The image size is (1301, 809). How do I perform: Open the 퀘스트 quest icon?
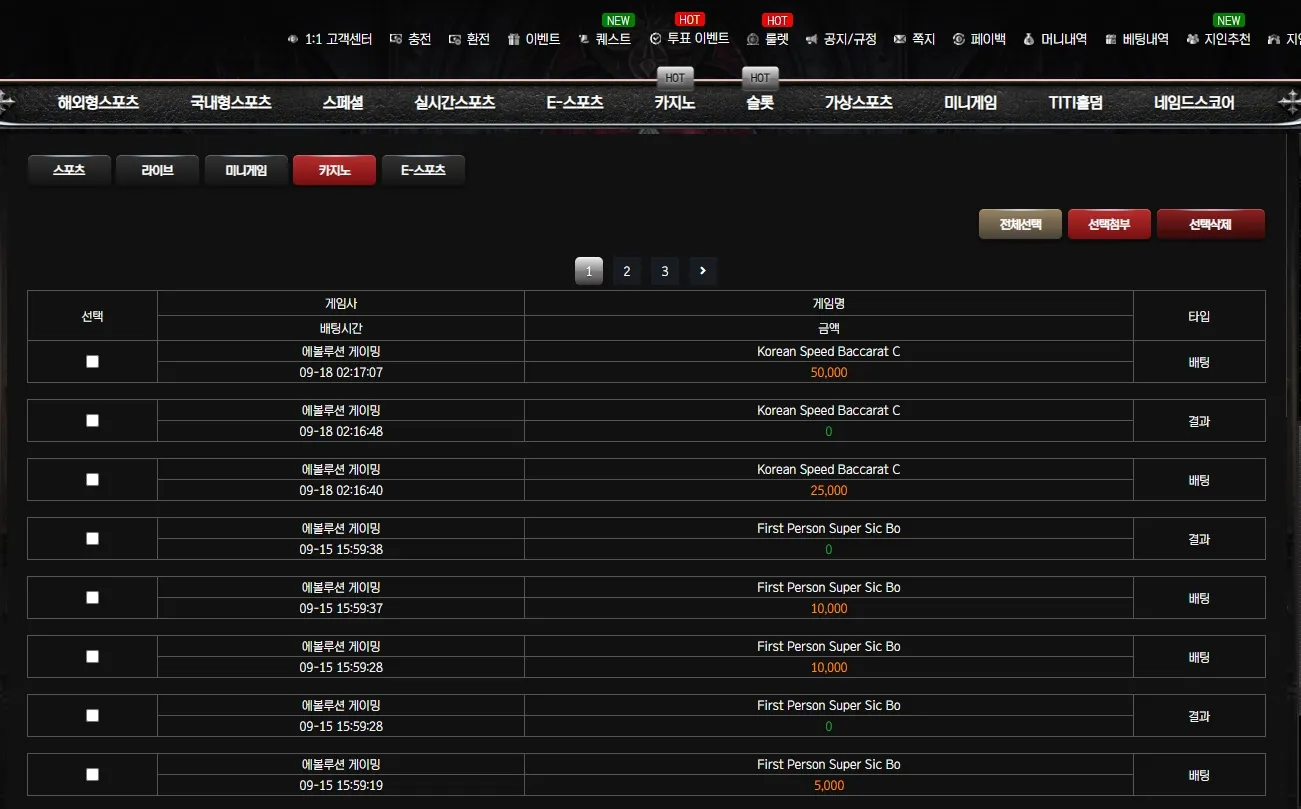584,39
